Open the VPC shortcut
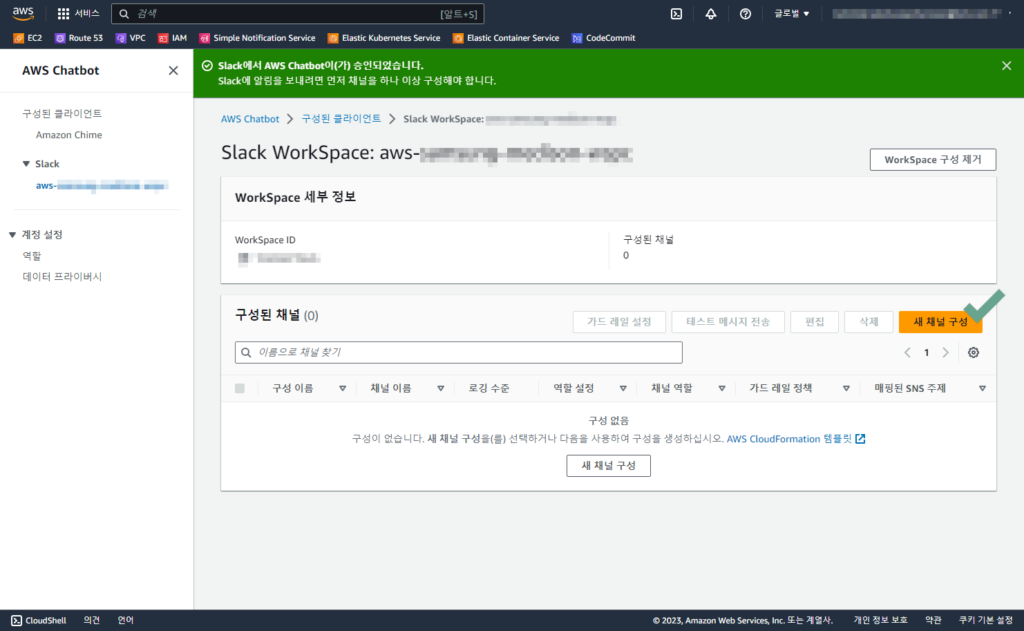The height and width of the screenshot is (631, 1024). [x=131, y=38]
